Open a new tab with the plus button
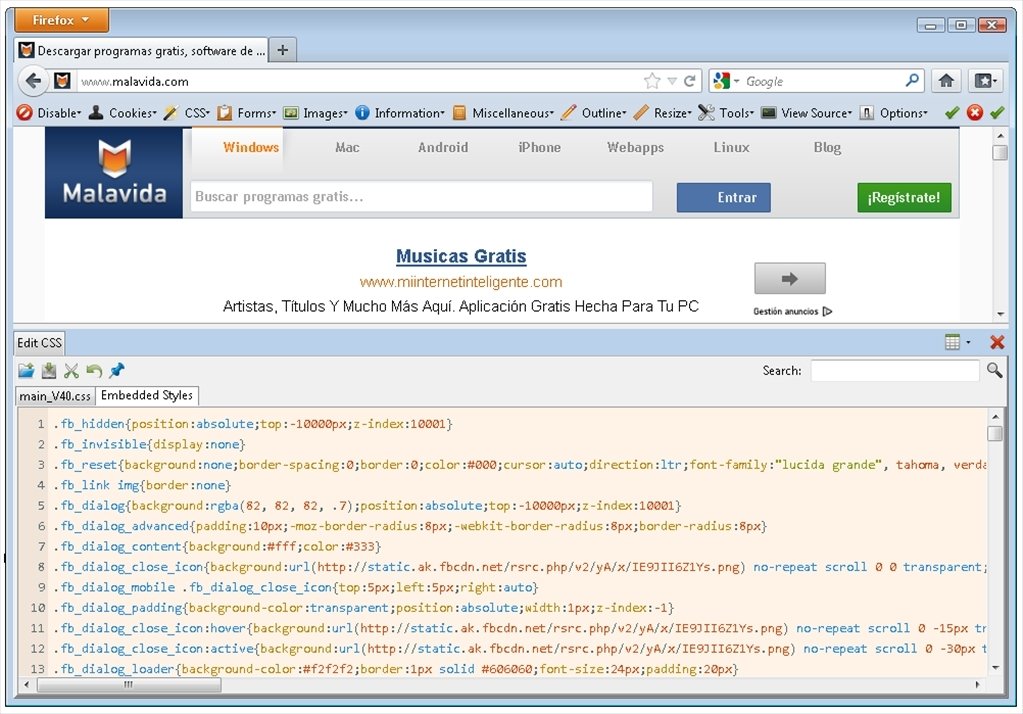 coord(282,50)
